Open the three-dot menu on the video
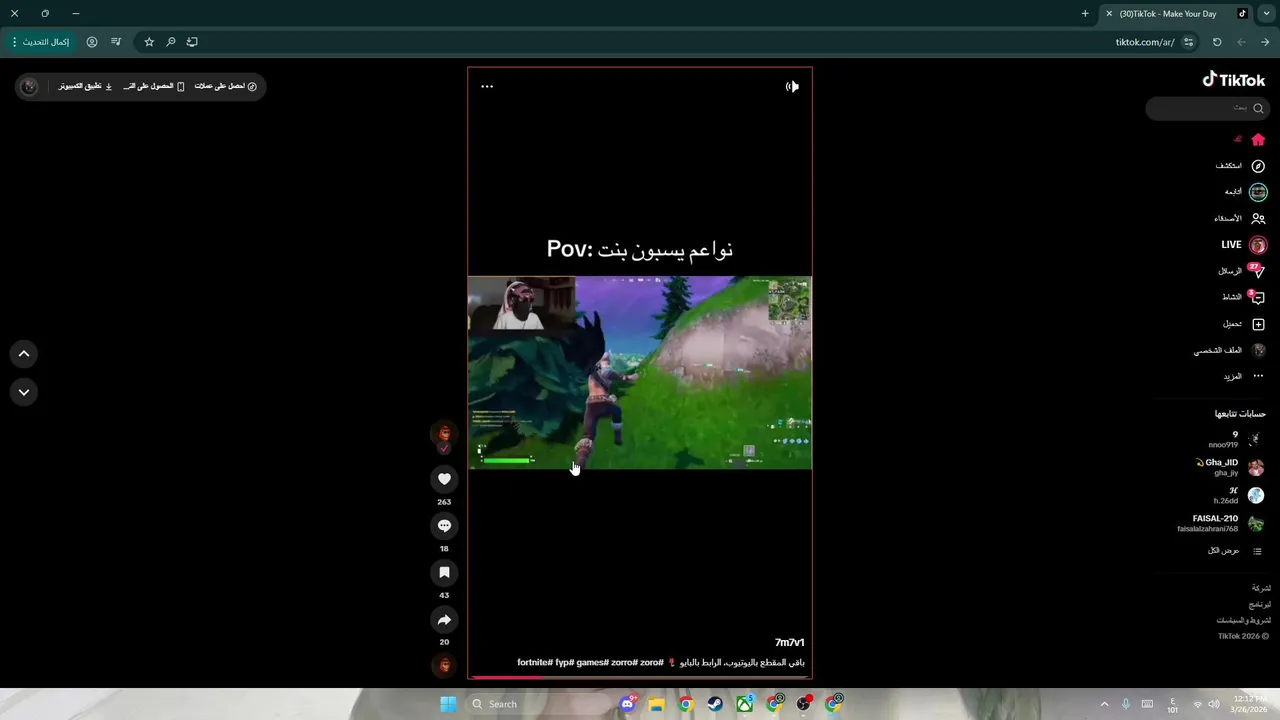This screenshot has height=720, width=1280. (x=487, y=86)
